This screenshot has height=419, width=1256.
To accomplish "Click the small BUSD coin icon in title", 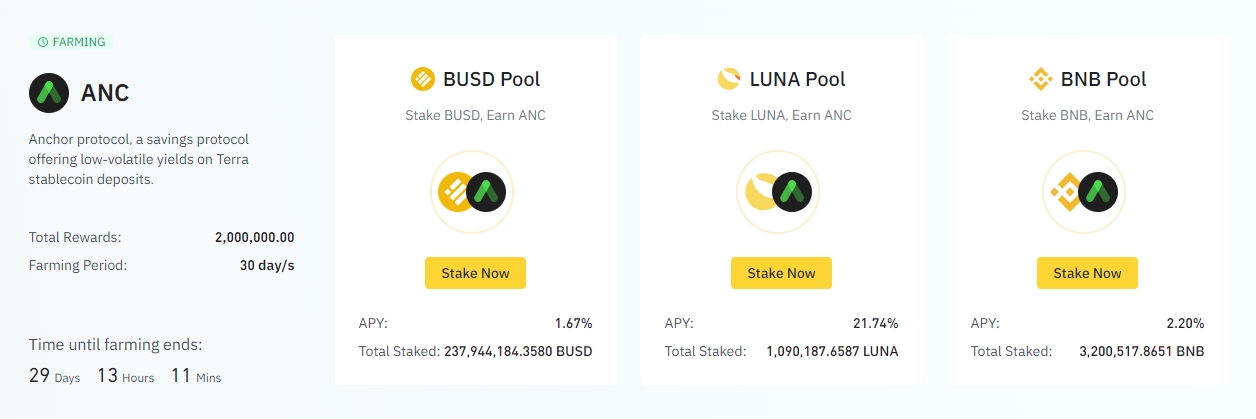I will (423, 79).
